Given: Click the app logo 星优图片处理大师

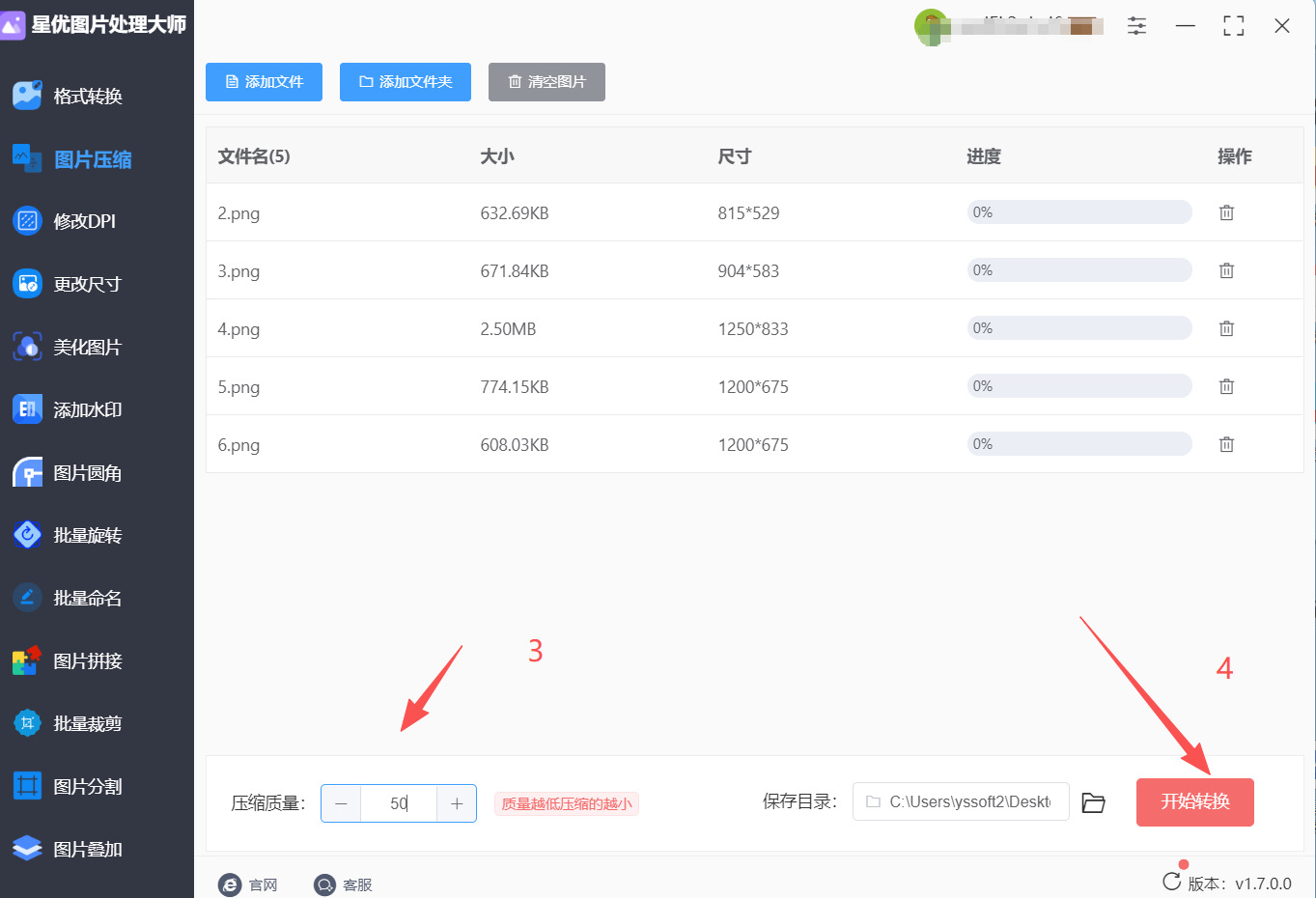Looking at the screenshot, I should [x=13, y=24].
